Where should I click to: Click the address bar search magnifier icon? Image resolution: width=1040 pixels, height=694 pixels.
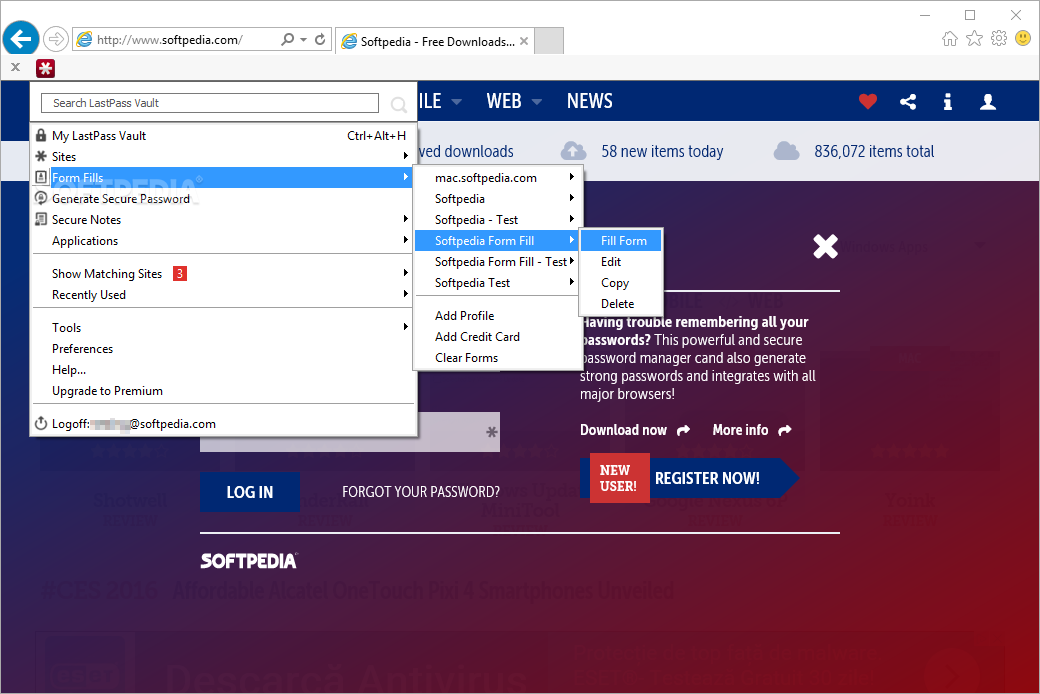pos(287,39)
